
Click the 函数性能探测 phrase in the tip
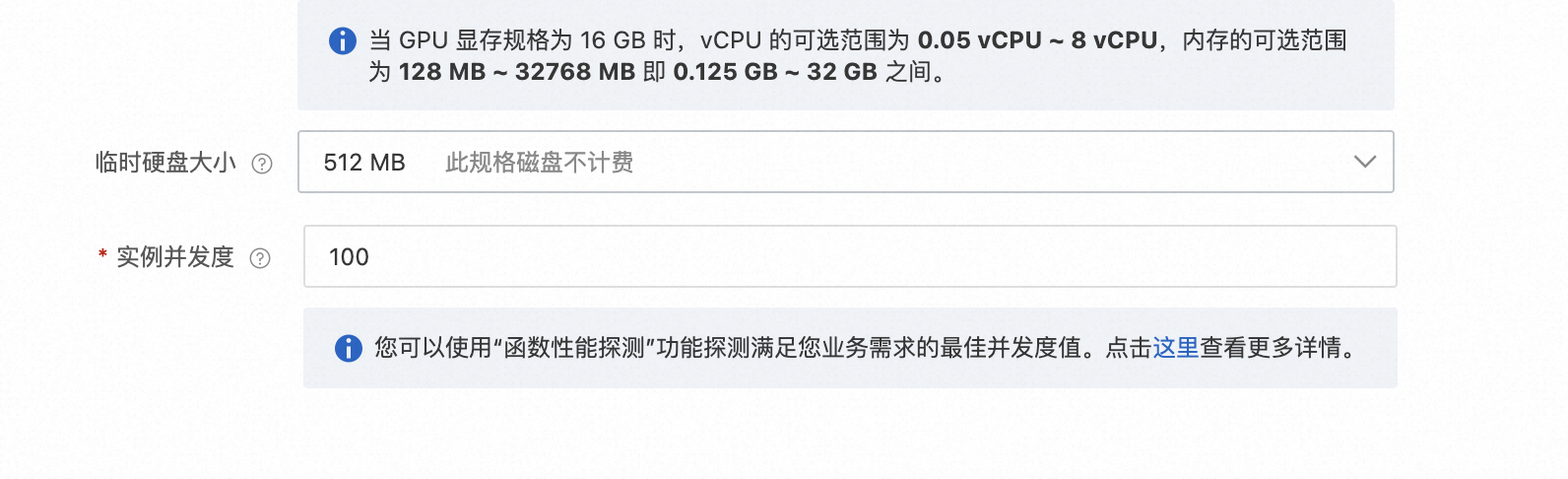point(574,348)
